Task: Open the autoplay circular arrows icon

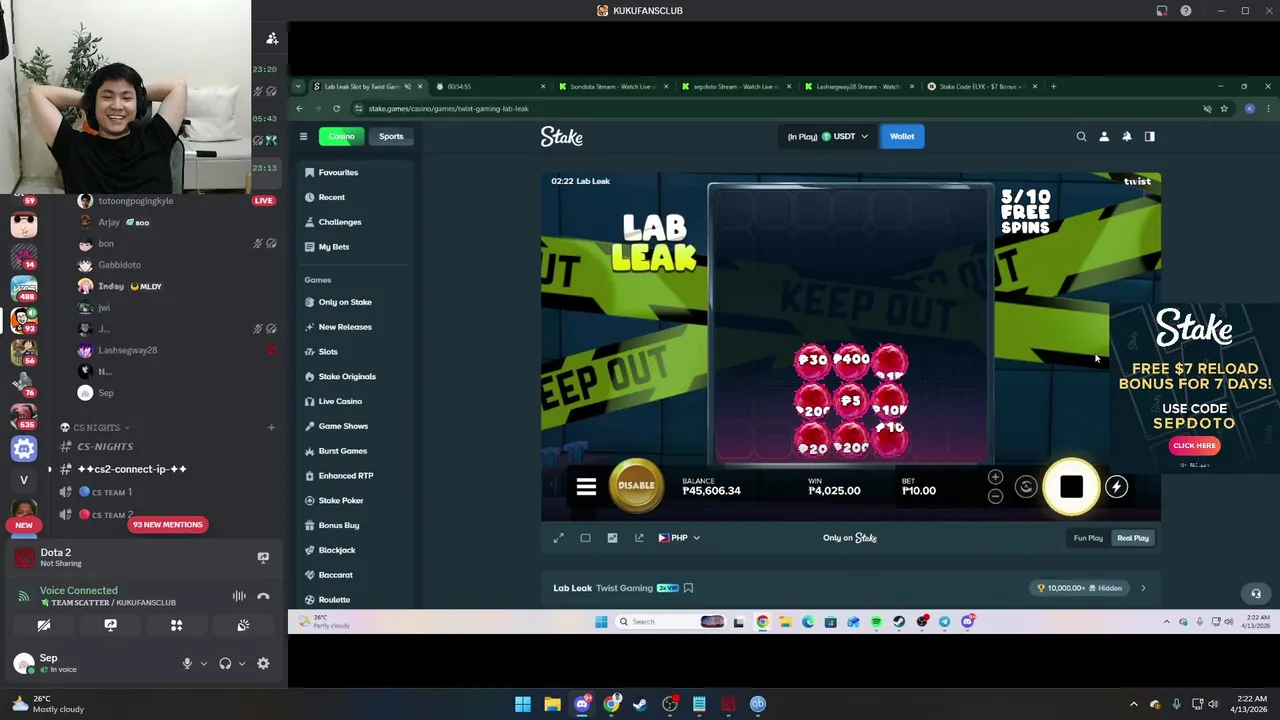Action: click(1026, 487)
